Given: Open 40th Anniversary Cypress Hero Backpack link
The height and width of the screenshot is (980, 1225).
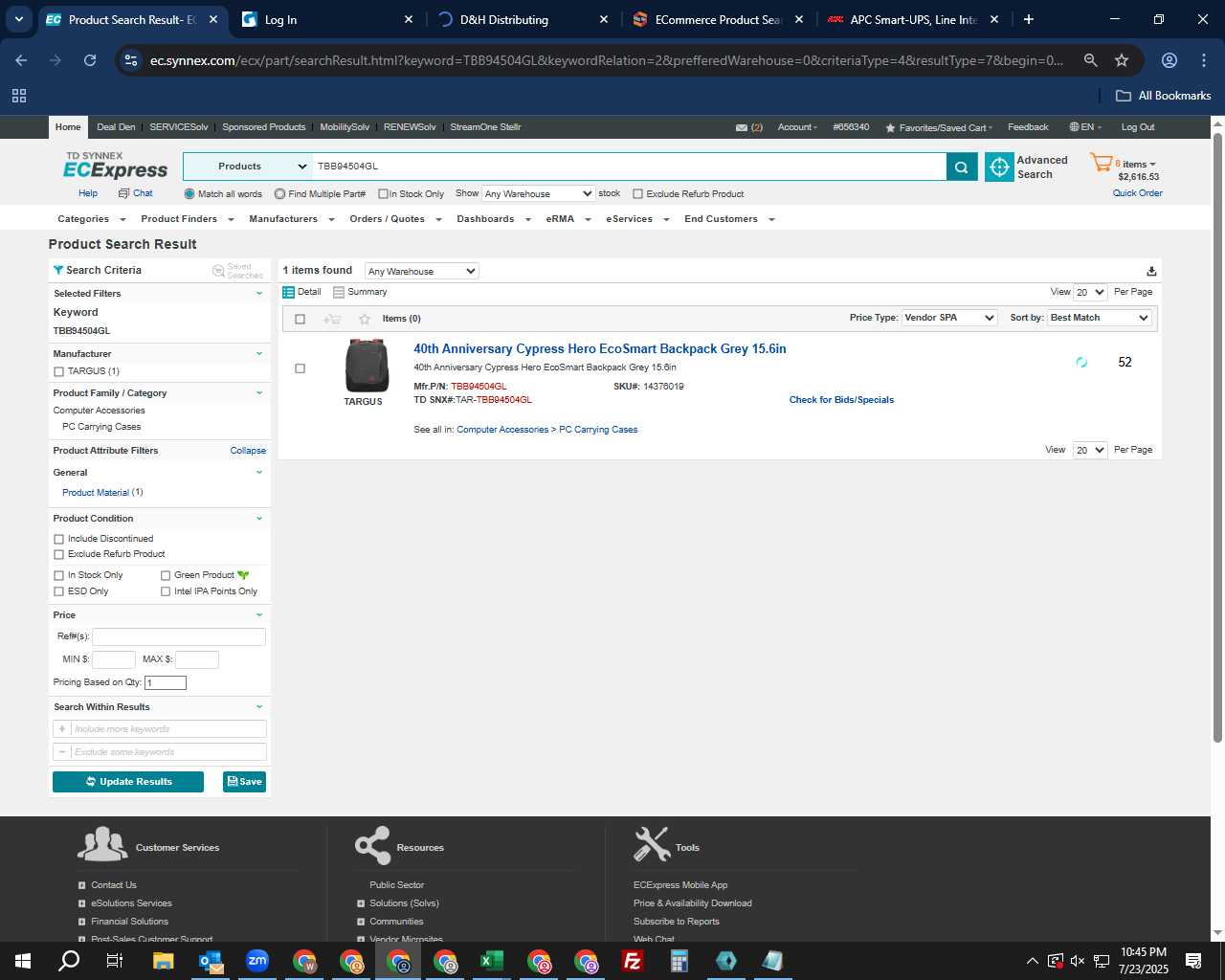Looking at the screenshot, I should tap(600, 349).
